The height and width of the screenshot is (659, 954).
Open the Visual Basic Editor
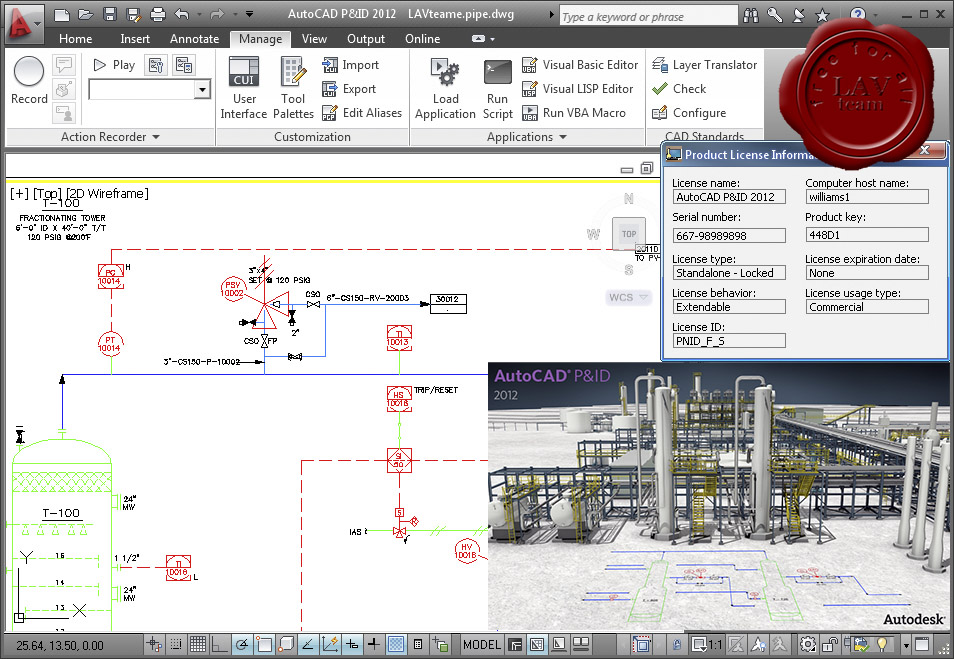(x=580, y=65)
